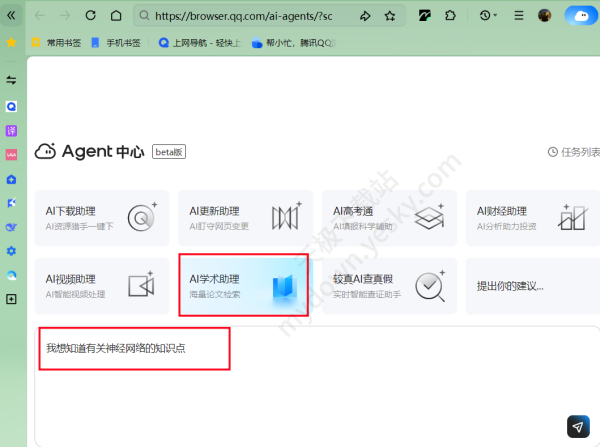This screenshot has width=600, height=447.
Task: Open the sidebar settings gear icon
Action: (x=11, y=250)
